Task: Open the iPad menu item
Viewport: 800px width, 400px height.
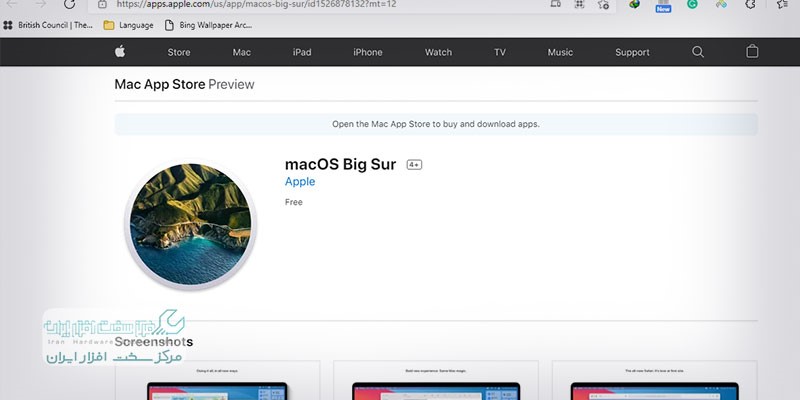Action: point(302,52)
